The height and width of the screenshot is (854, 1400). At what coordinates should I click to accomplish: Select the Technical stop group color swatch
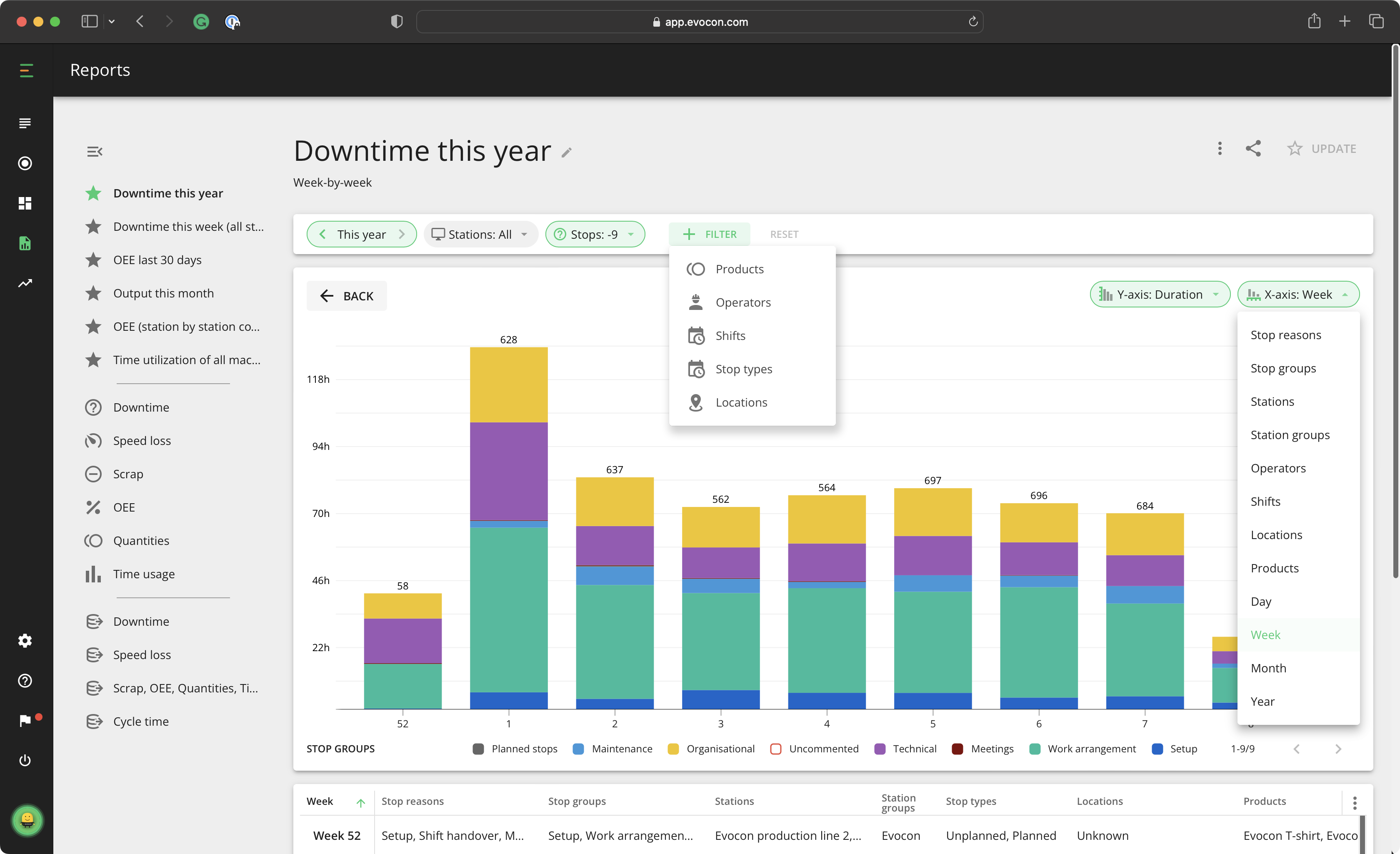coord(880,749)
